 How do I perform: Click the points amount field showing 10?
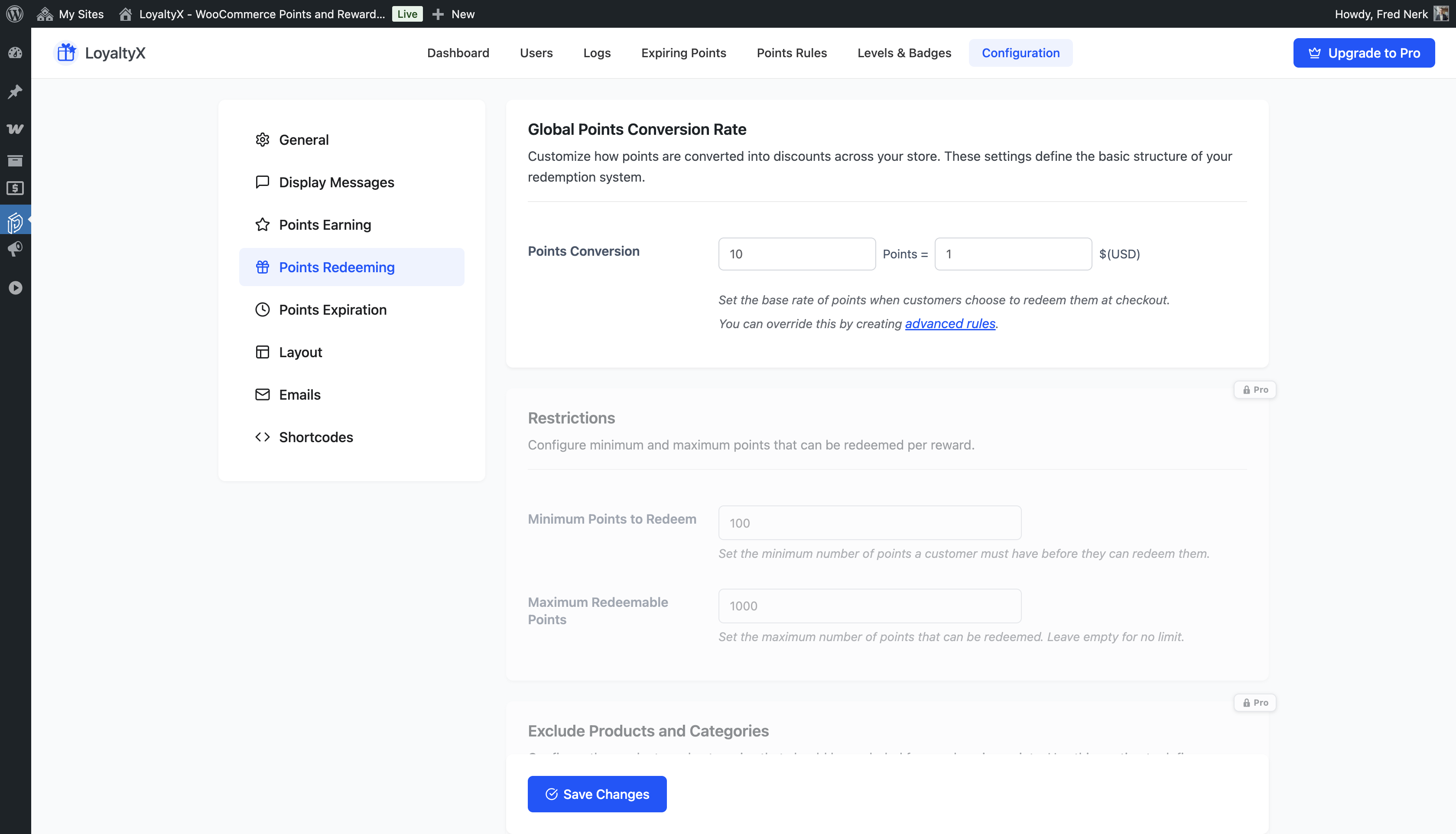click(x=796, y=254)
